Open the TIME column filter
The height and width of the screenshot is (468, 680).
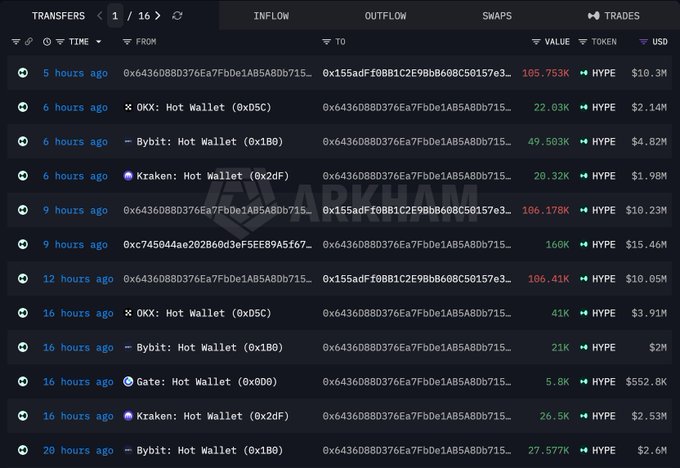click(60, 42)
